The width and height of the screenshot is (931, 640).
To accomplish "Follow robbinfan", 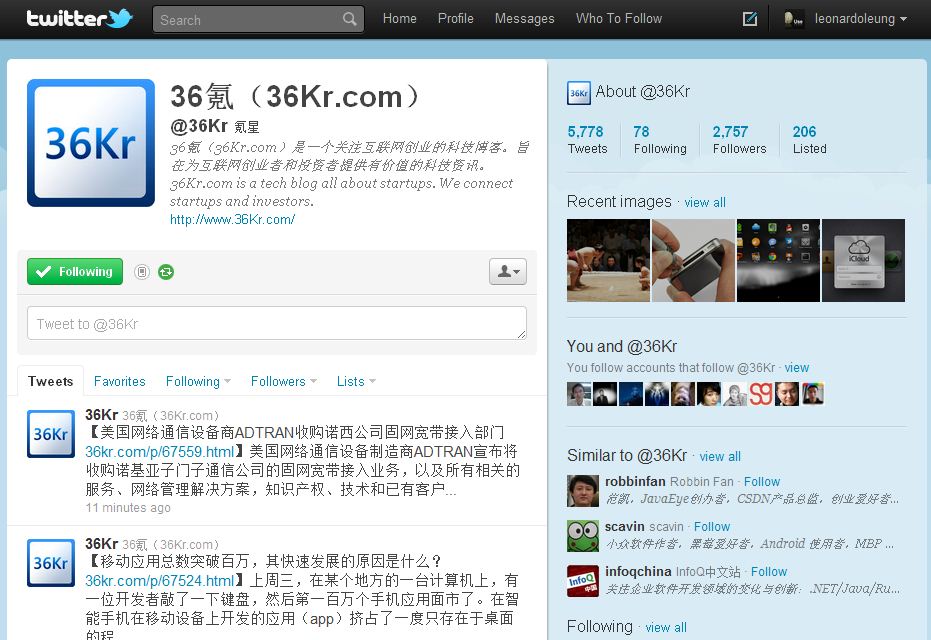I will (x=762, y=481).
